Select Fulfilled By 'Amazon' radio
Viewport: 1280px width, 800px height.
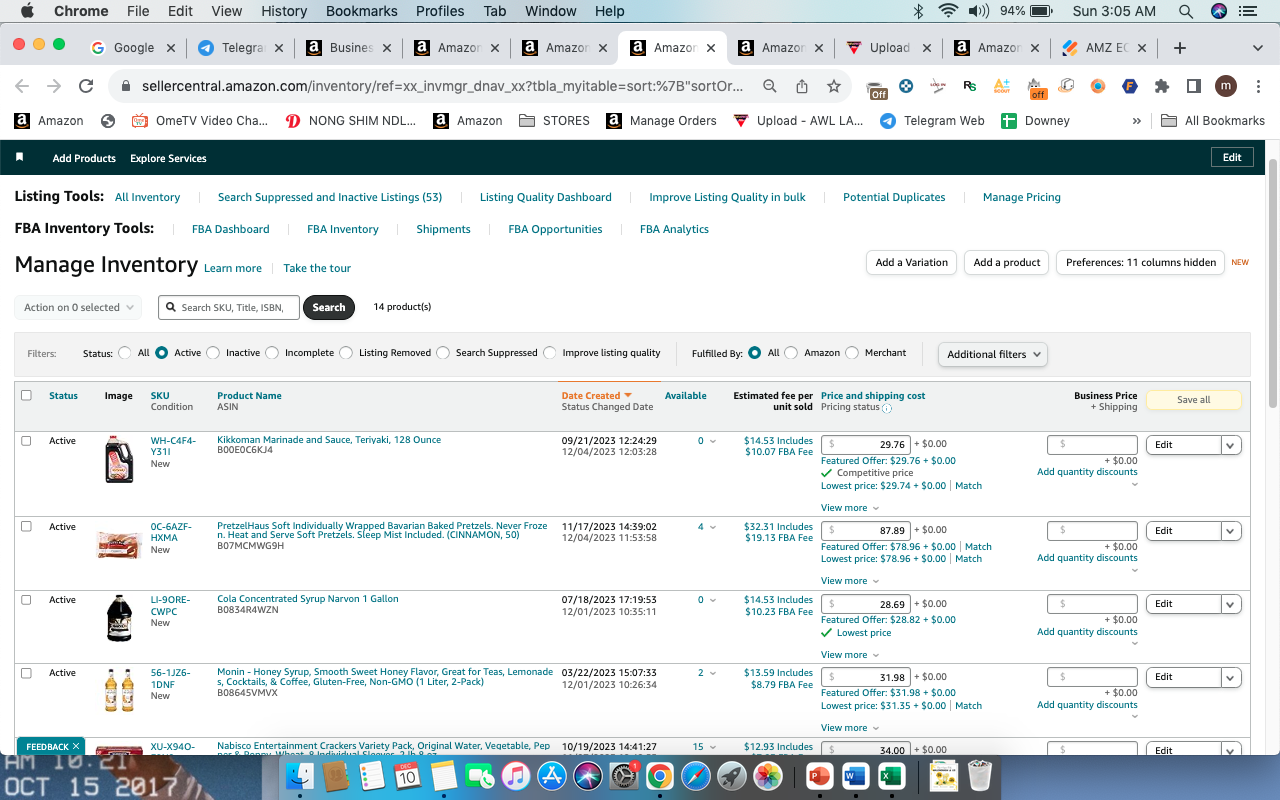coord(791,353)
